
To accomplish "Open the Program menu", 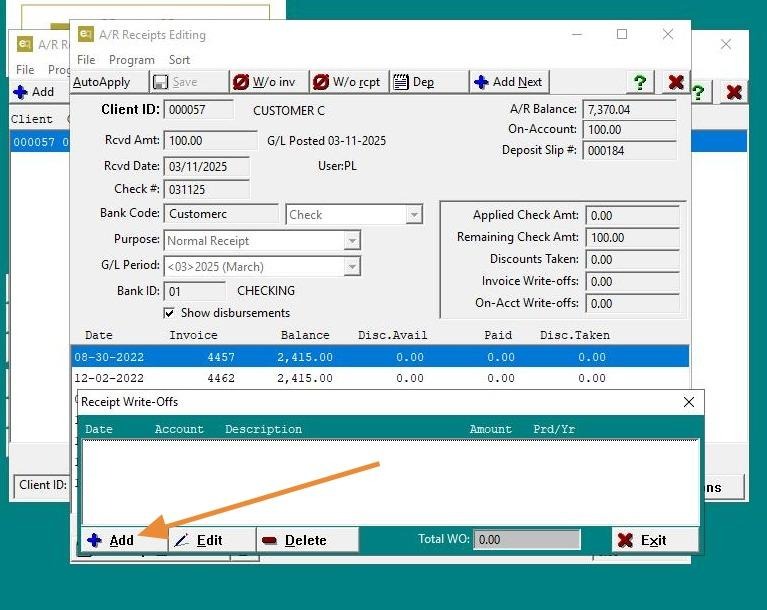I will [x=132, y=60].
